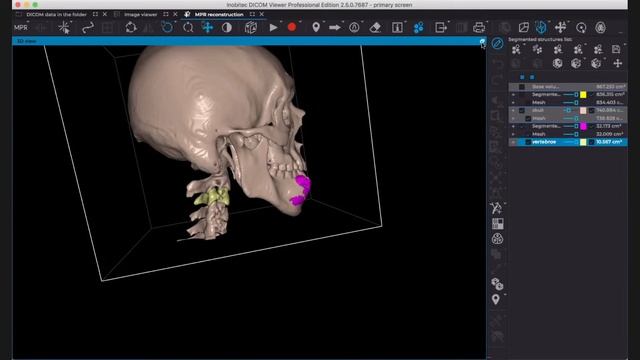The width and height of the screenshot is (640, 360).
Task: Open the skull beige color swatch
Action: [583, 110]
